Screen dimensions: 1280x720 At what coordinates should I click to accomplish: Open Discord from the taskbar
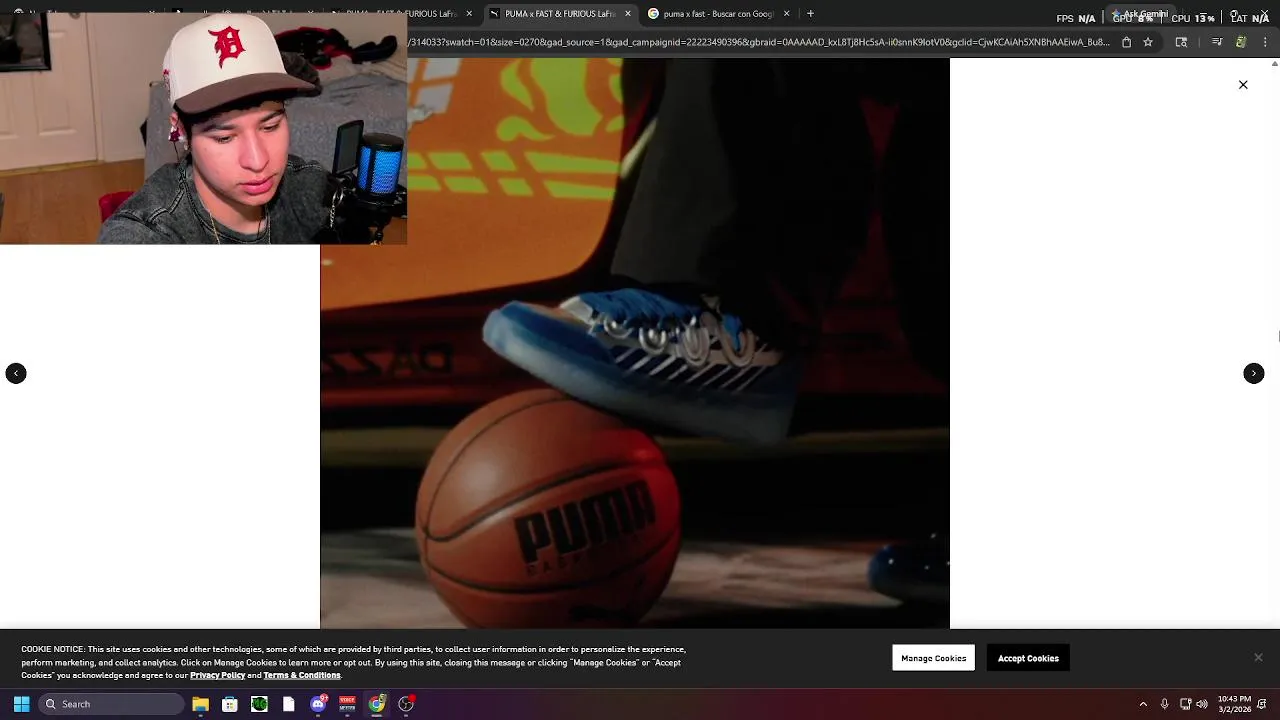click(x=318, y=704)
